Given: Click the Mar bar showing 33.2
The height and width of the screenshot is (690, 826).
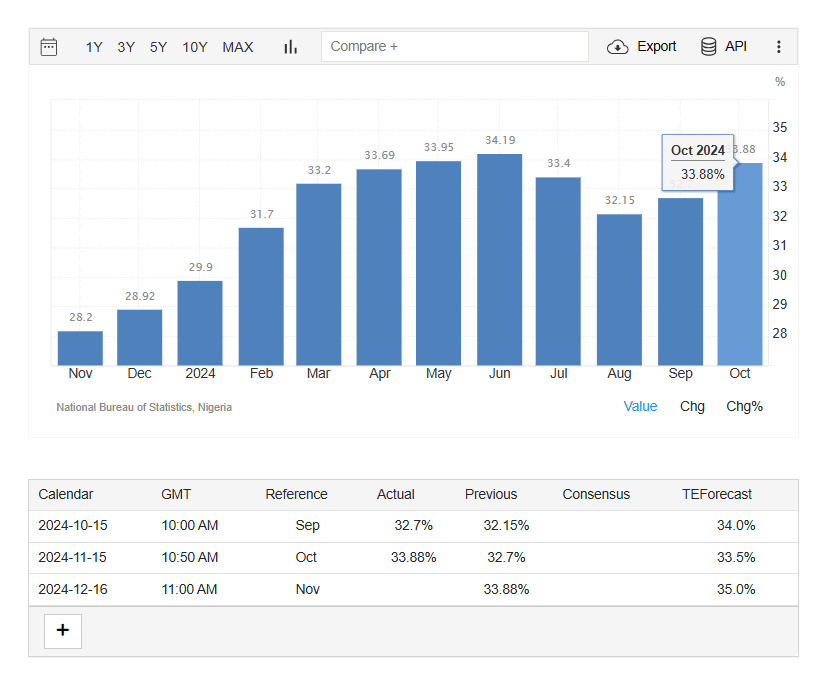Looking at the screenshot, I should (x=319, y=274).
